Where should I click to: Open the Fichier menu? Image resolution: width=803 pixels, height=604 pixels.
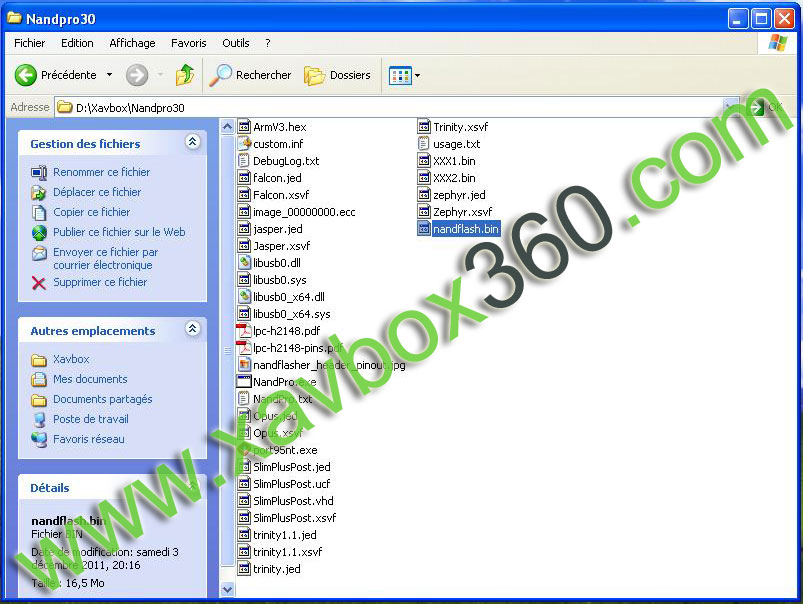[x=29, y=43]
